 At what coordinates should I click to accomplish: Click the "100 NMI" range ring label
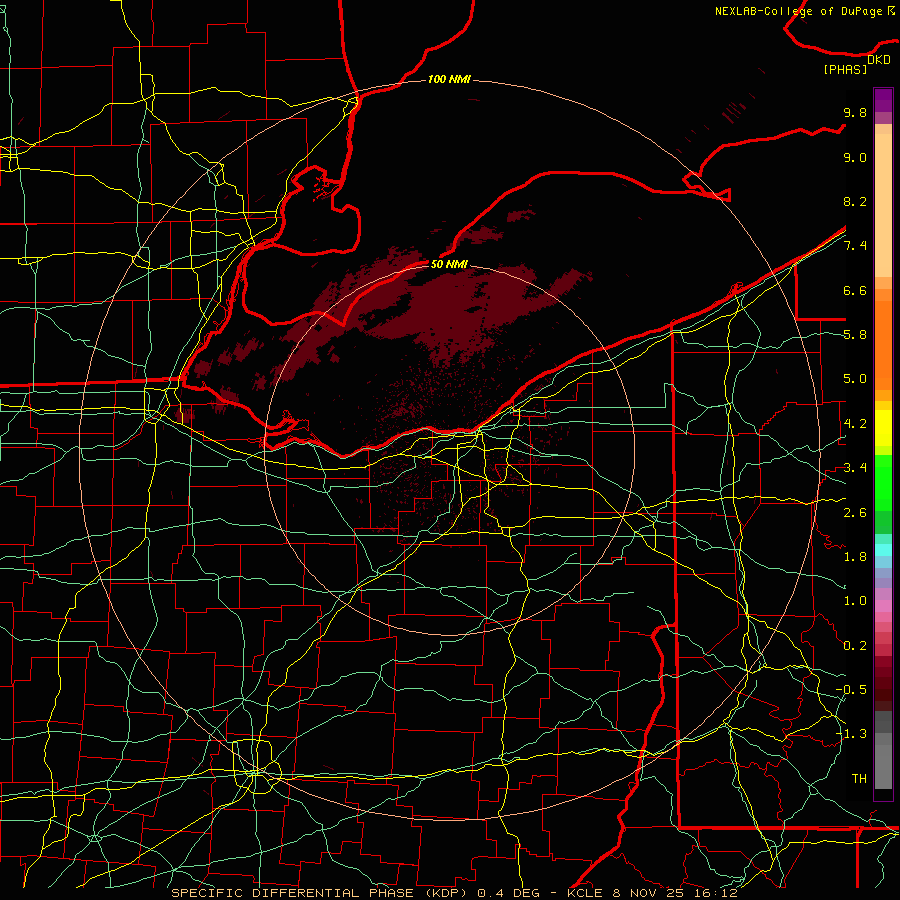coord(449,79)
